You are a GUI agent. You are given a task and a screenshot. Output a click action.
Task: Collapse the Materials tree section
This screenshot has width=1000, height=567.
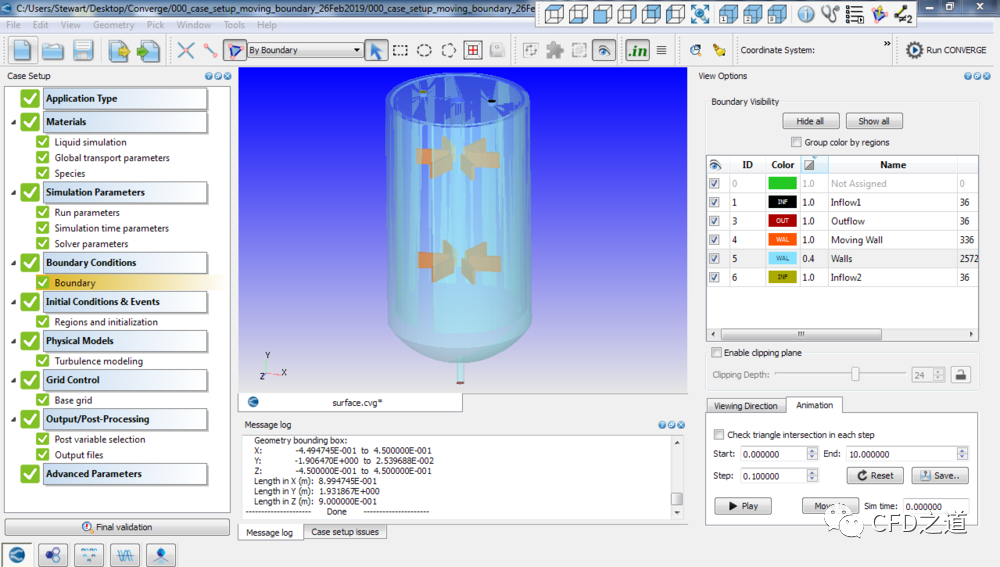point(13,123)
